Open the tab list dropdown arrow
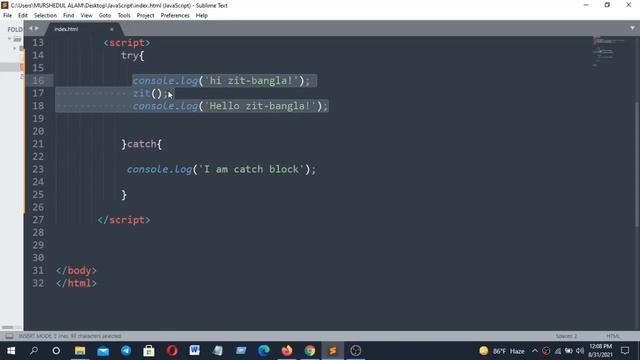This screenshot has height=360, width=640. point(632,28)
